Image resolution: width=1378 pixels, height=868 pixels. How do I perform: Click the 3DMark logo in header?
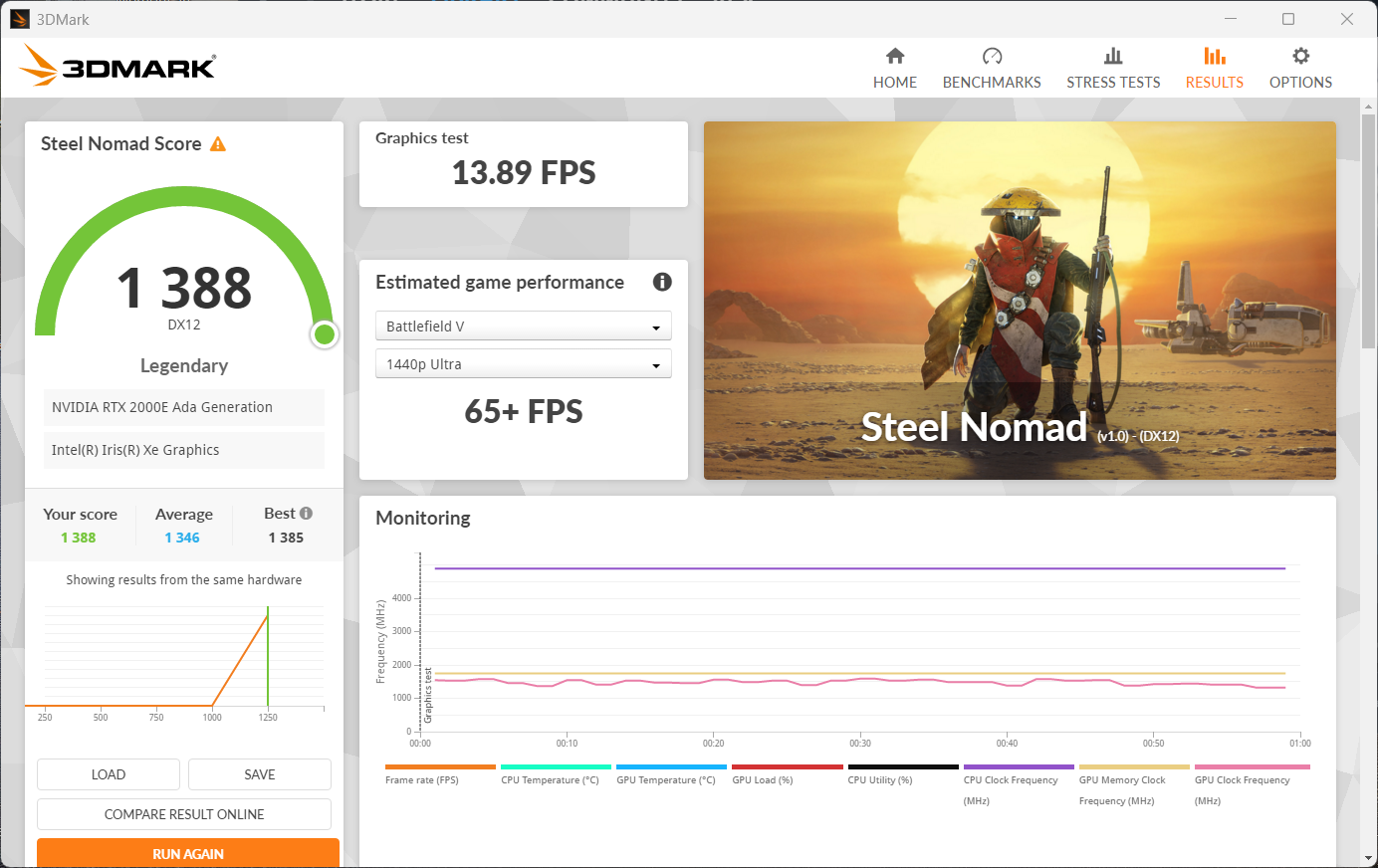117,66
